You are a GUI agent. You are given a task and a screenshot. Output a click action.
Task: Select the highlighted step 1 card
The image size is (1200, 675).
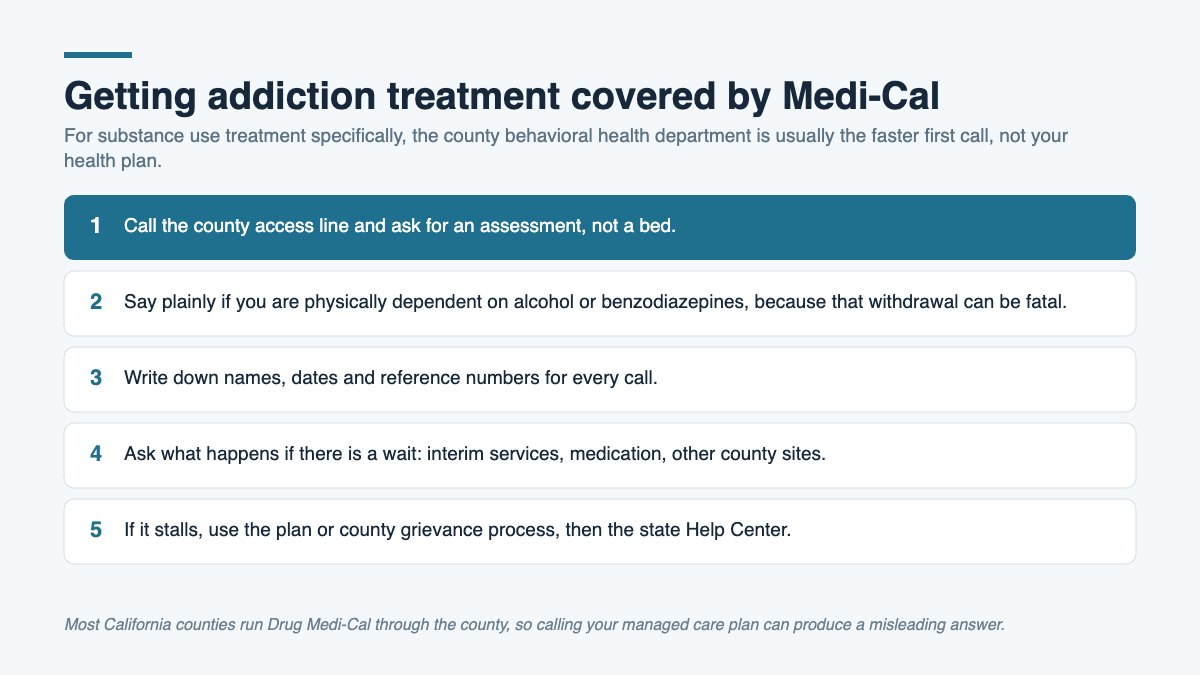(x=600, y=227)
